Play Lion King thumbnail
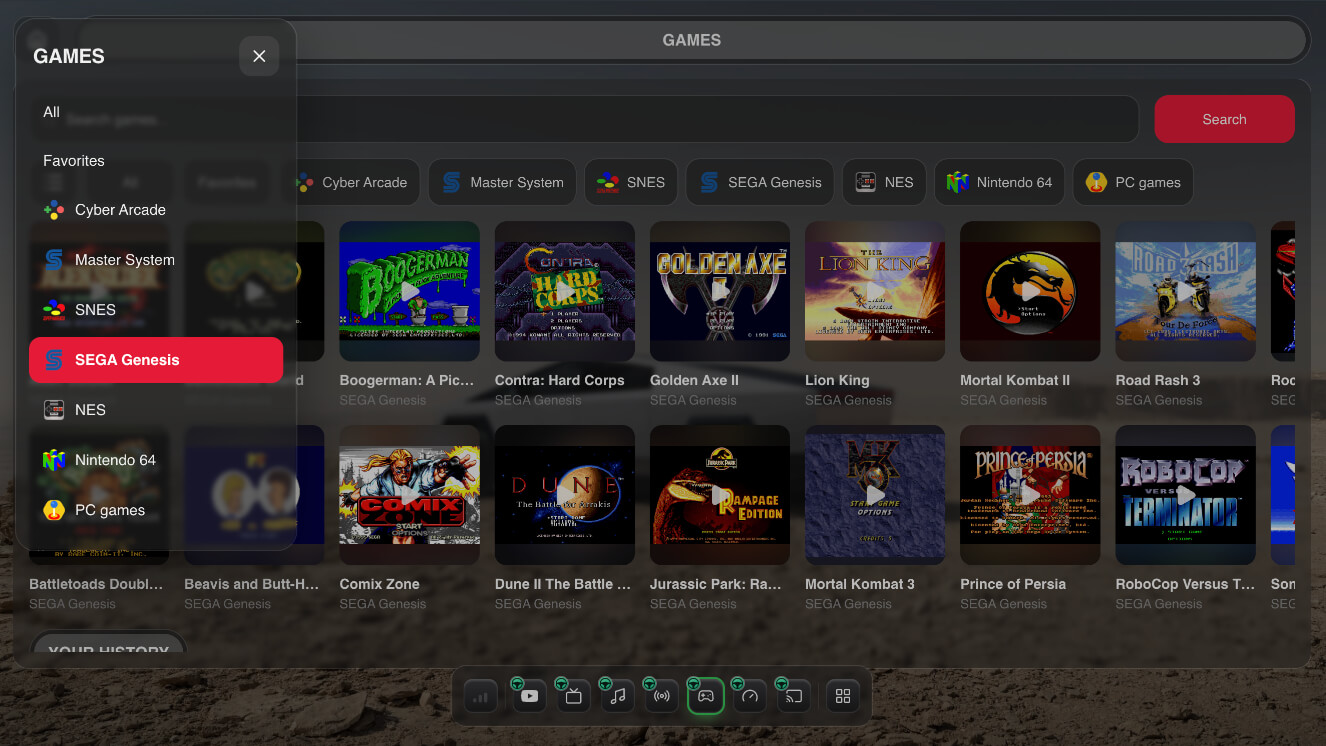1326x746 pixels. click(x=875, y=291)
